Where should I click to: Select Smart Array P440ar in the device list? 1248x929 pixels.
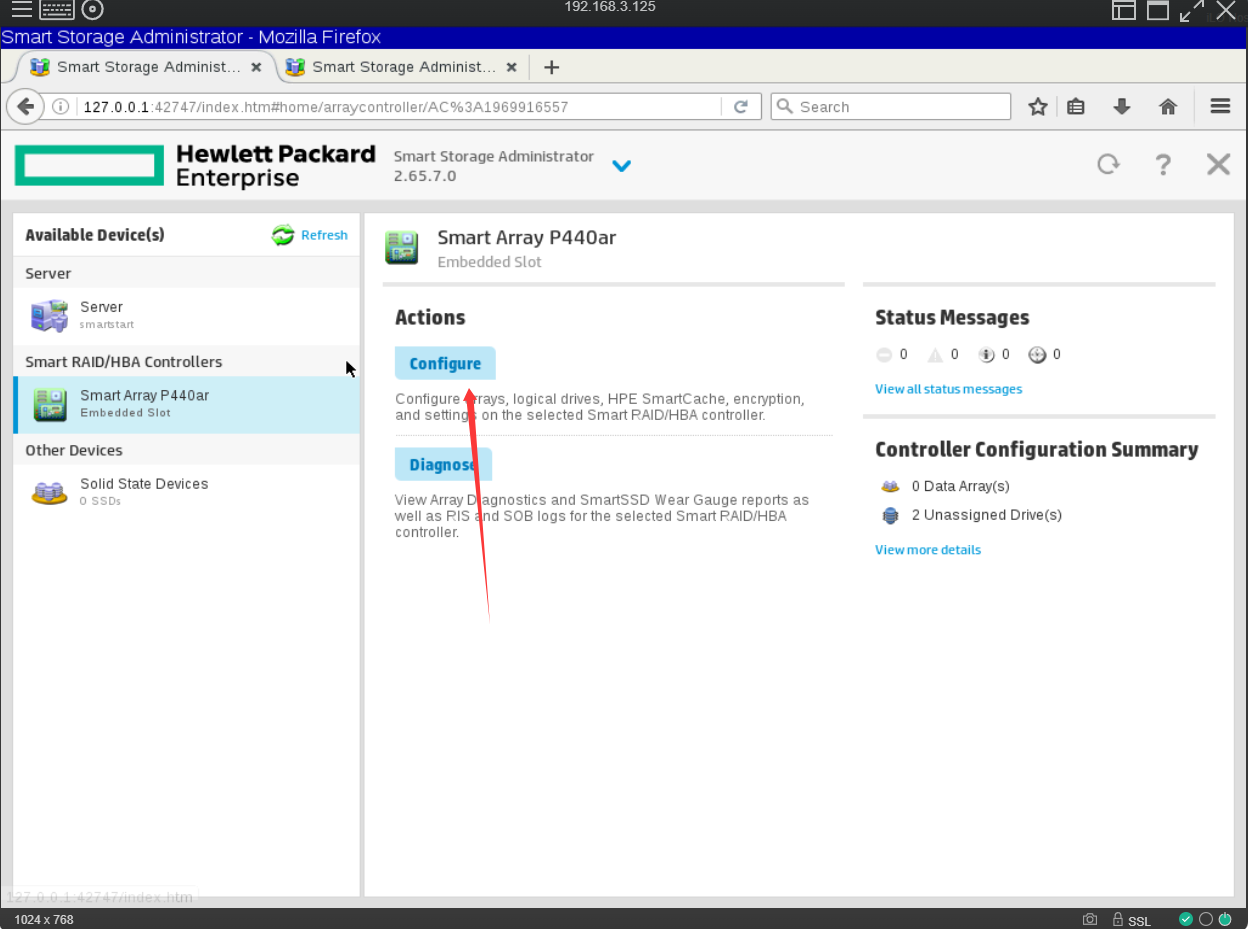[187, 404]
